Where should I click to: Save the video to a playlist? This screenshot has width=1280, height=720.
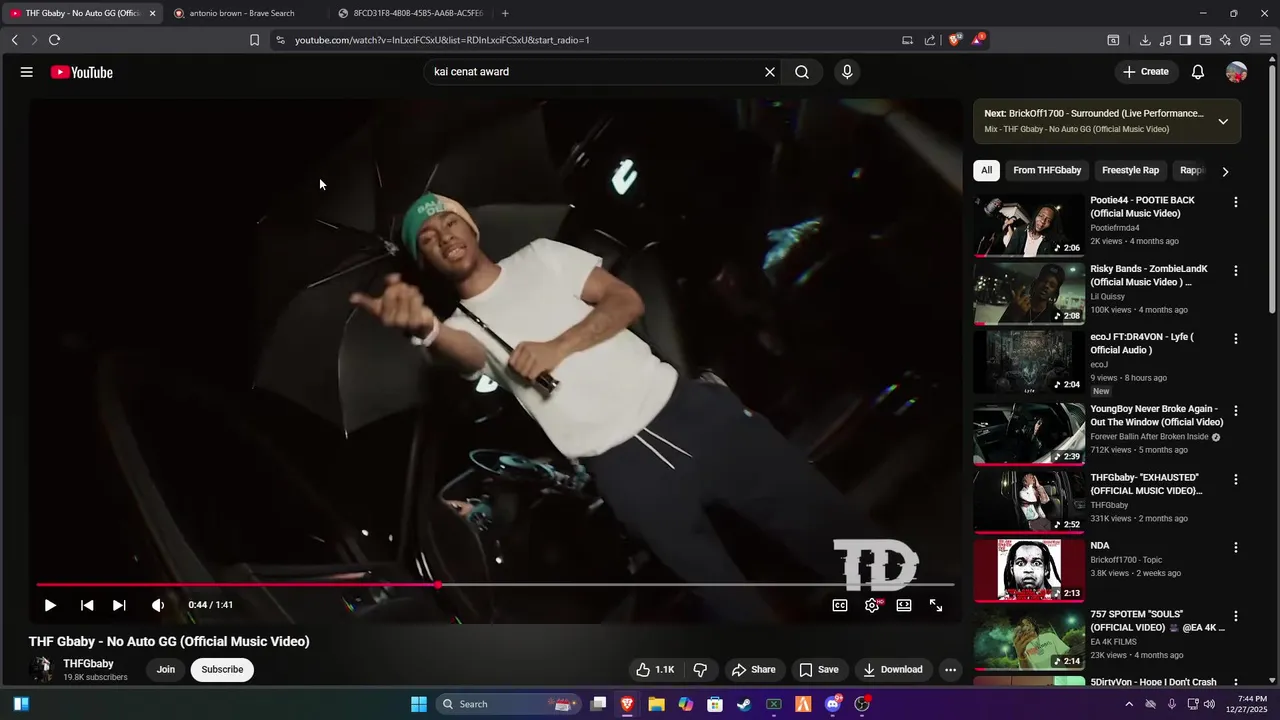[x=818, y=670]
